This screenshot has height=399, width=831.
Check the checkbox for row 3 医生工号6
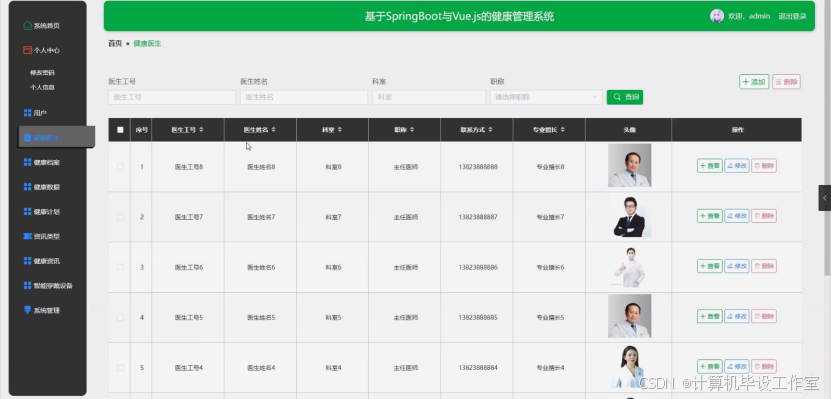(x=120, y=268)
